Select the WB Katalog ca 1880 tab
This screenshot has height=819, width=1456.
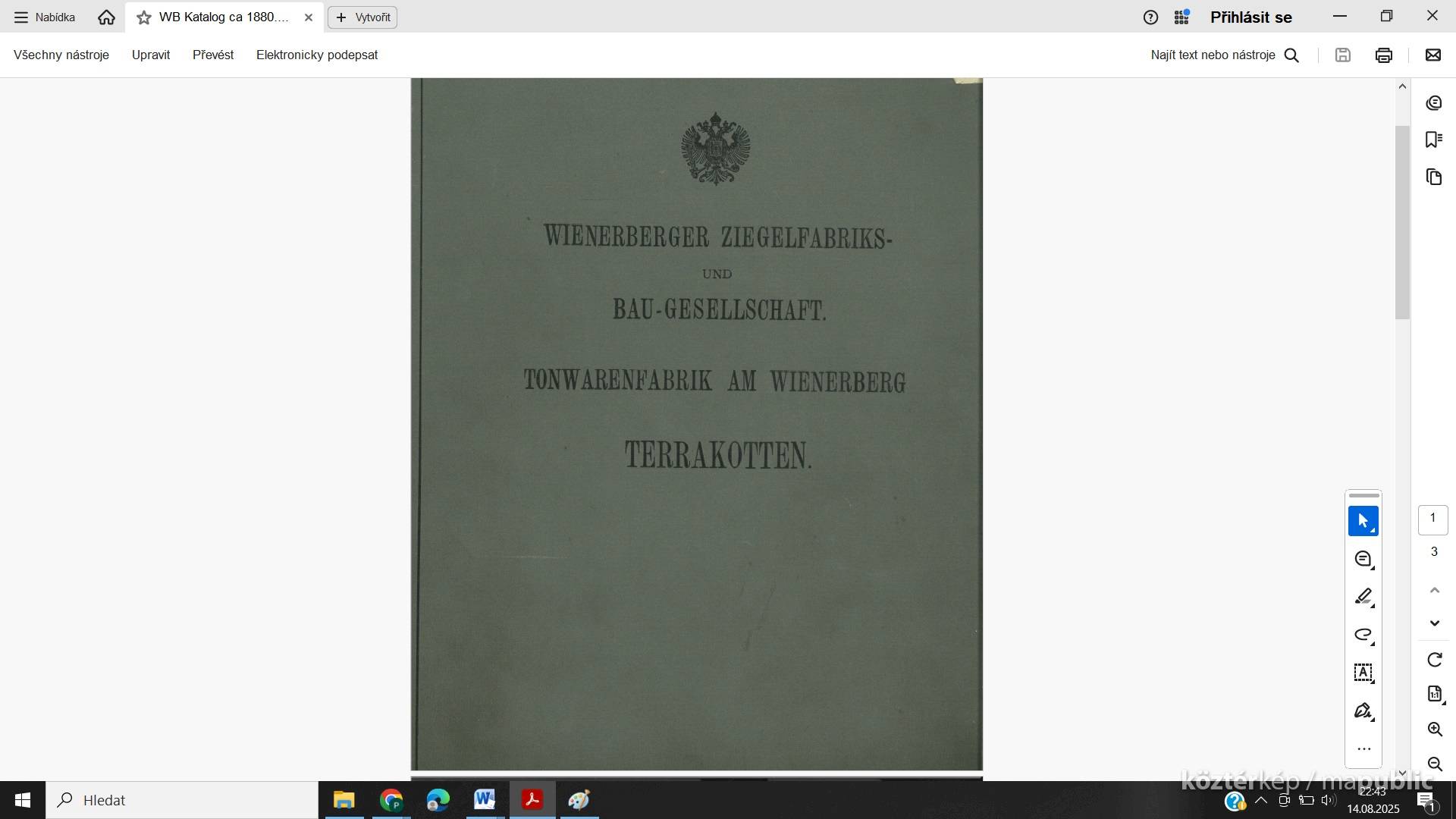224,17
